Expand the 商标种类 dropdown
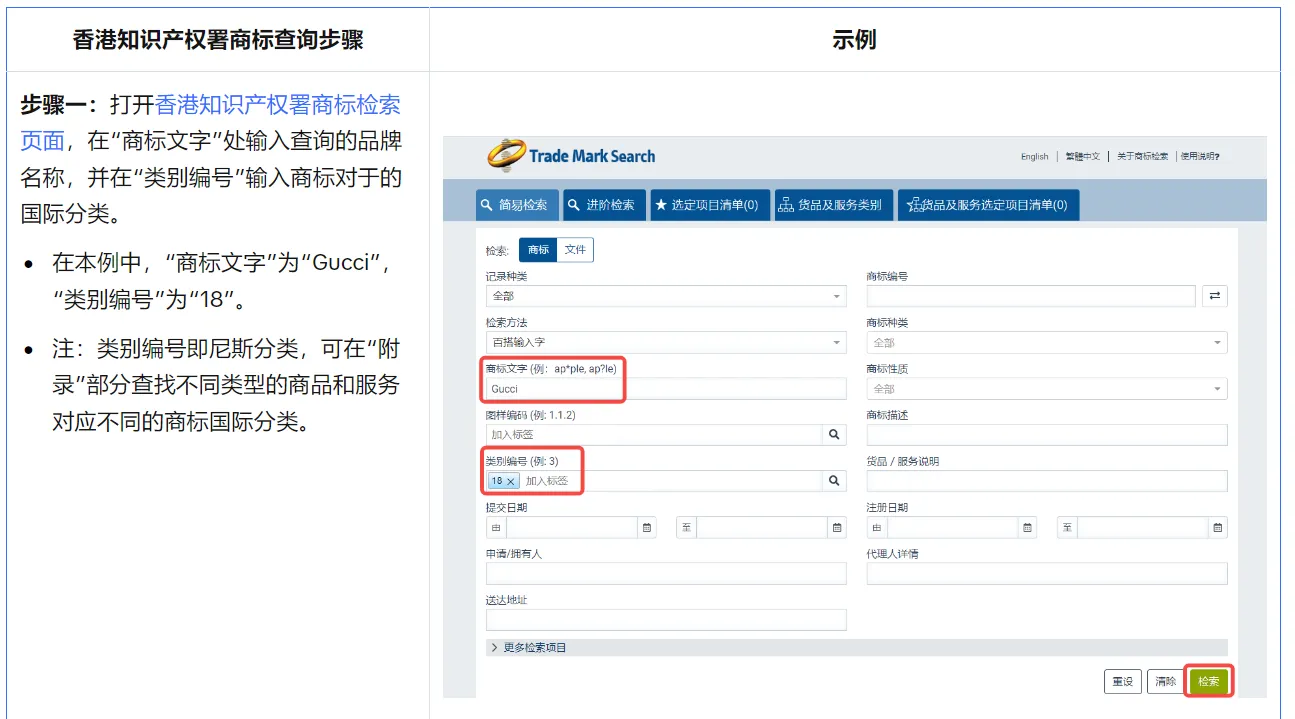This screenshot has height=719, width=1295. pos(1047,342)
